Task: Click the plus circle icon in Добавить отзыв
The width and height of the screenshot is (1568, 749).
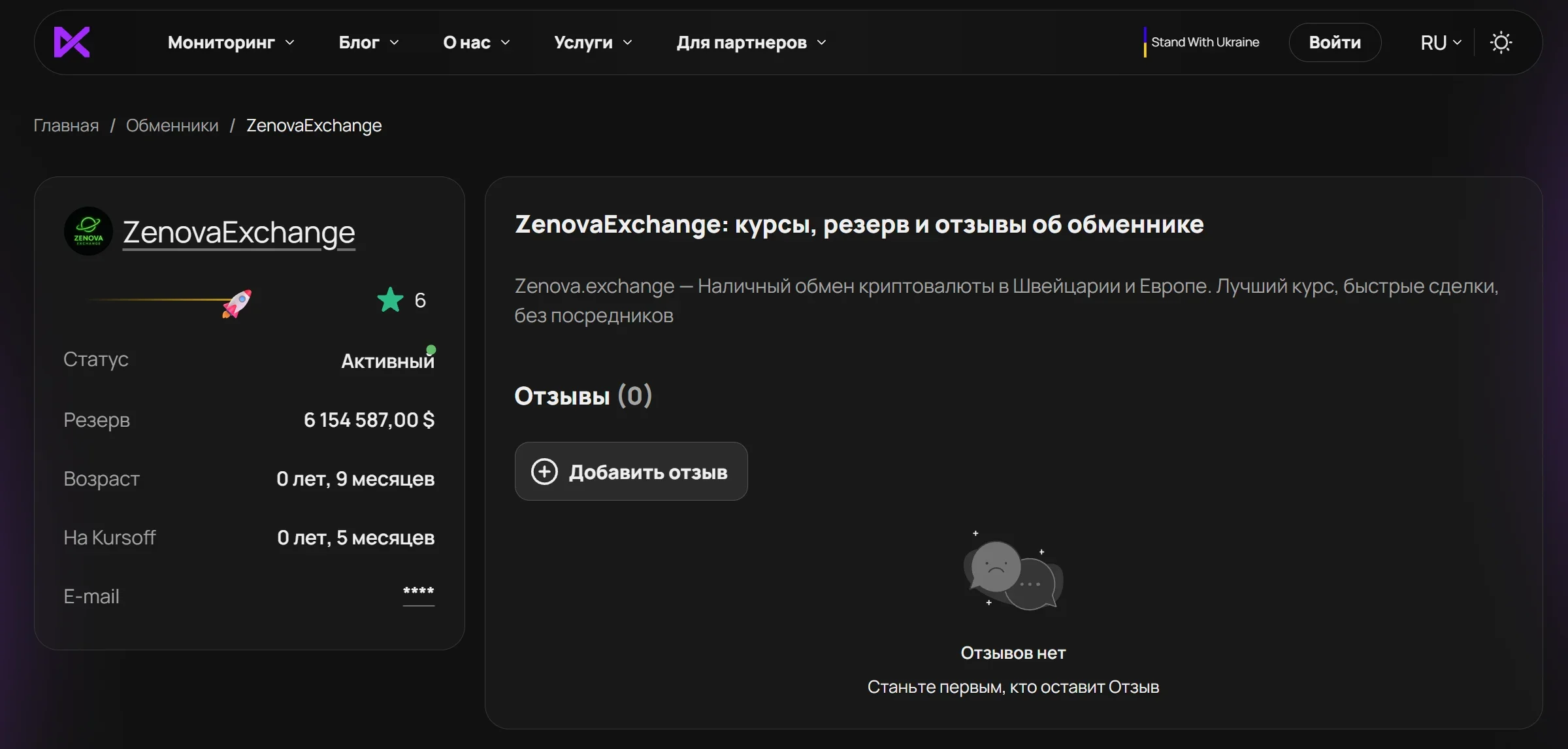Action: pos(544,471)
